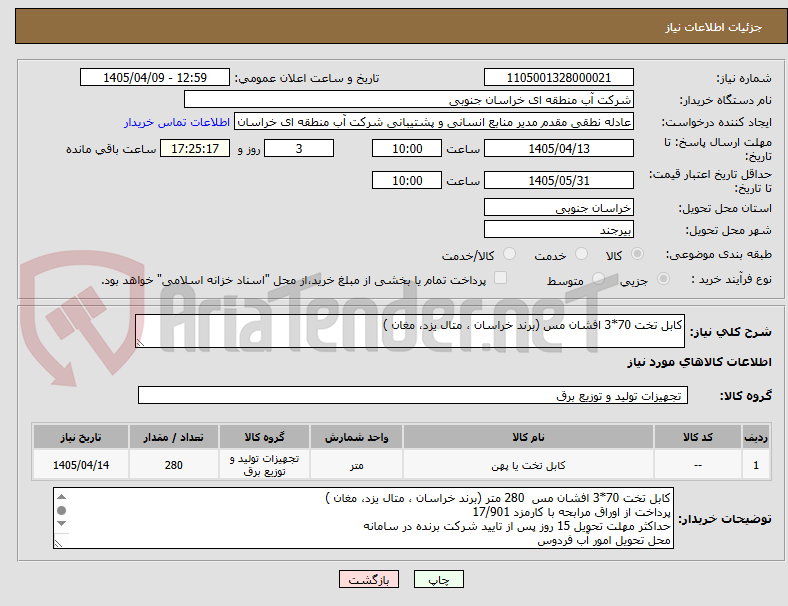Click the need date cell 1405/04/14
The width and height of the screenshot is (788, 606).
[81, 465]
